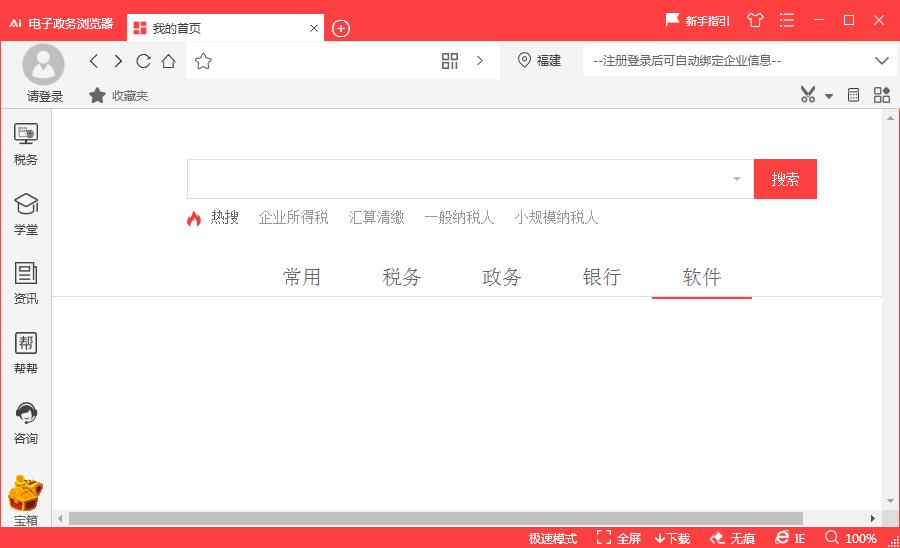Open the 收藏夹 favorites bar
The height and width of the screenshot is (548, 900).
click(119, 95)
